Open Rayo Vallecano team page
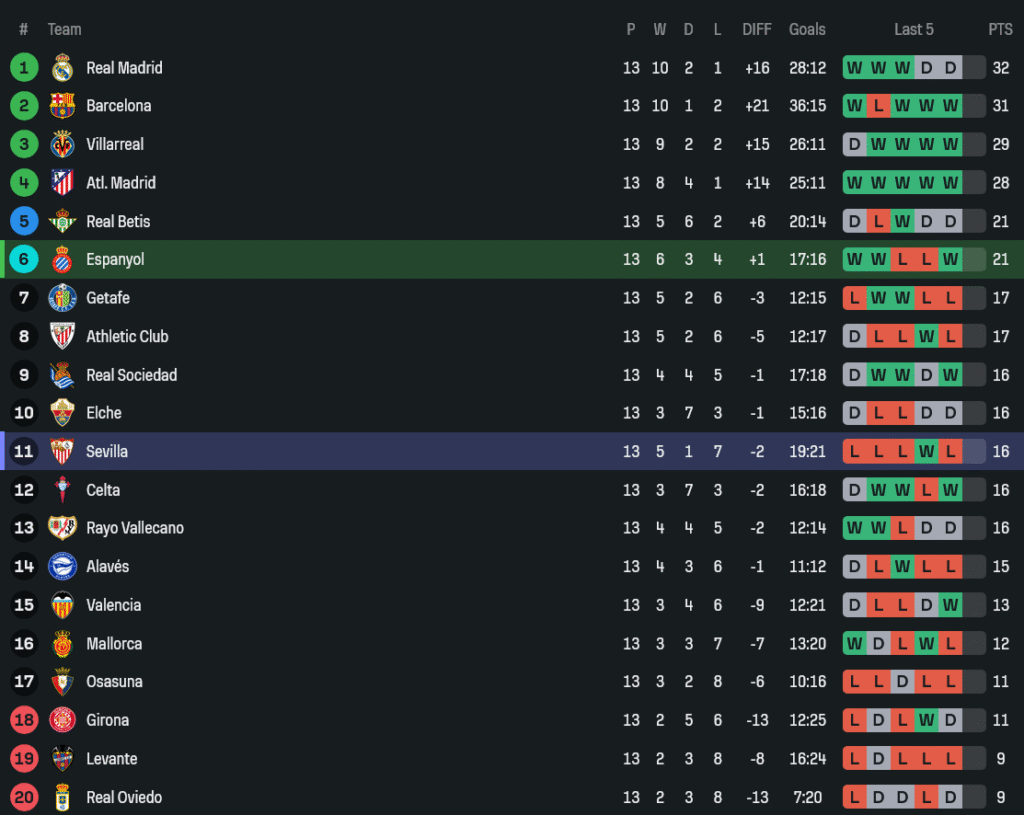The image size is (1024, 815). tap(135, 528)
